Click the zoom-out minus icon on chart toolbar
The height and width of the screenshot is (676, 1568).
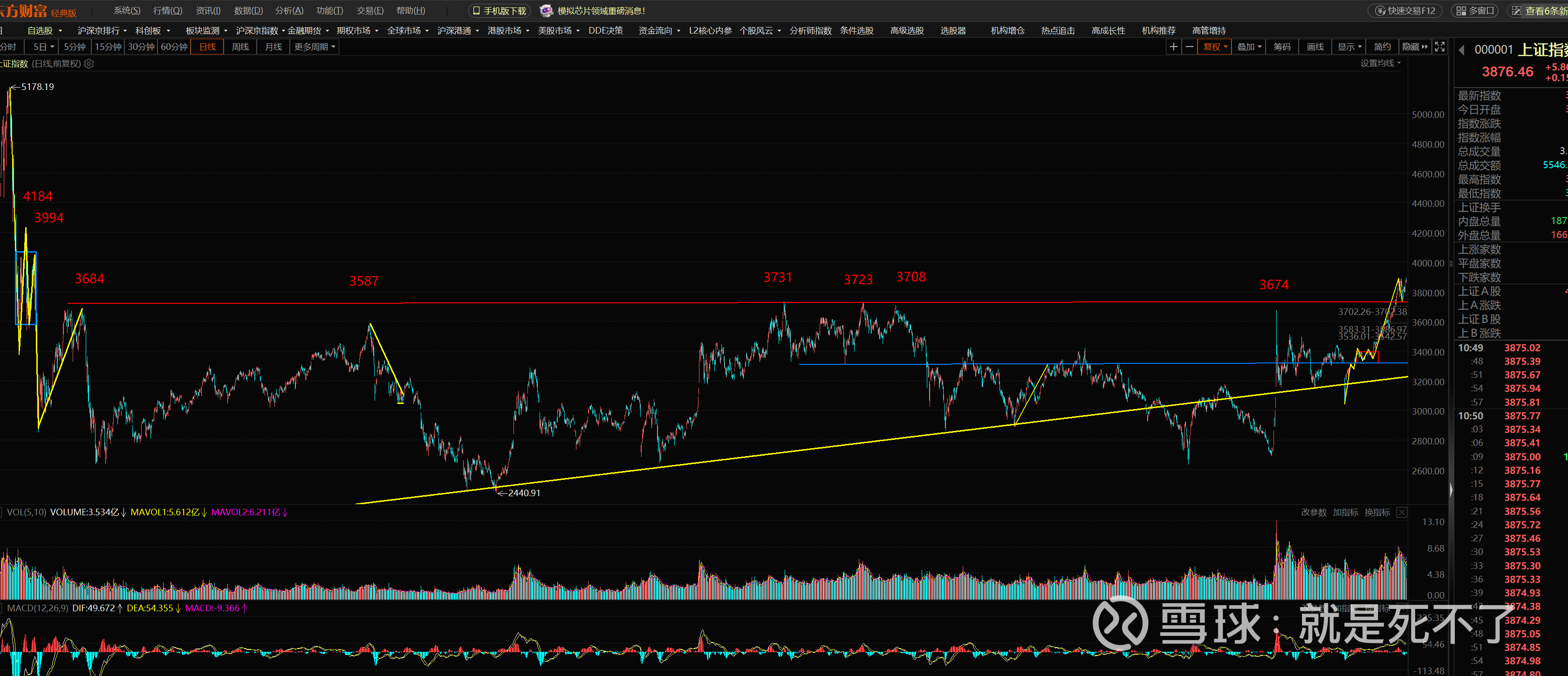pos(1189,47)
